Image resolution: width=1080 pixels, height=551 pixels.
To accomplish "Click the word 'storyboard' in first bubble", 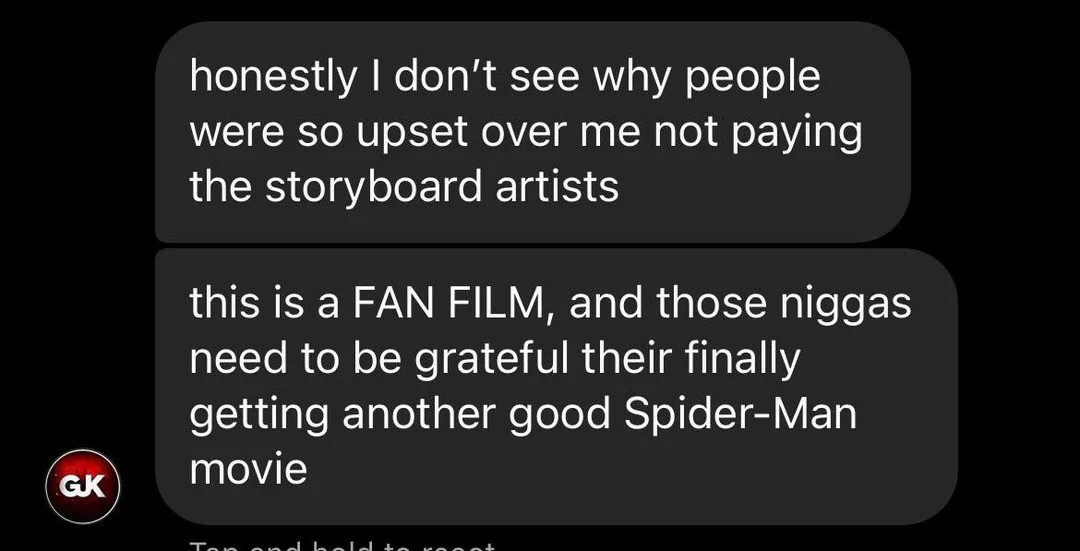I will pos(373,187).
